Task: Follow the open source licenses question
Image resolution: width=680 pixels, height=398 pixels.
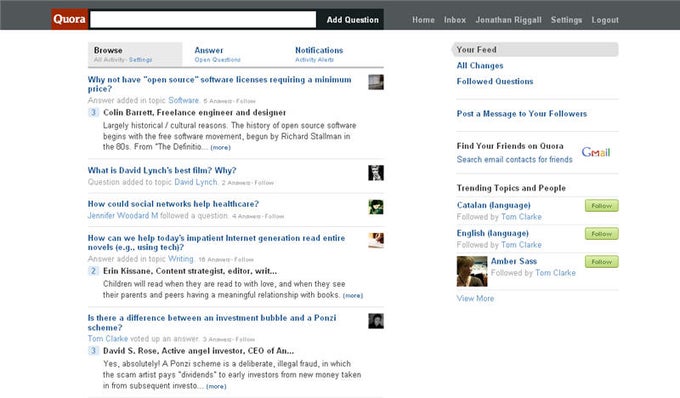Action: [x=246, y=101]
